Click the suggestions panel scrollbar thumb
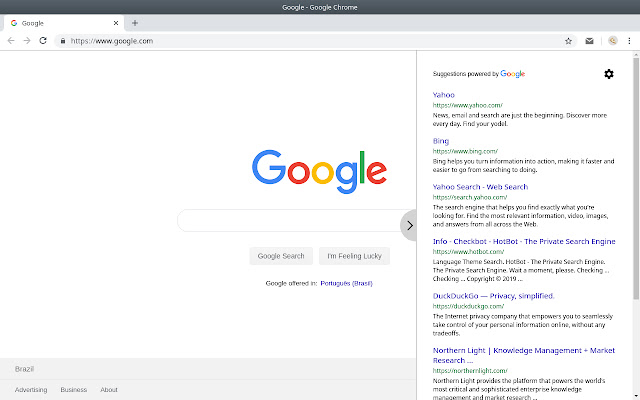This screenshot has height=400, width=640. tap(636, 178)
